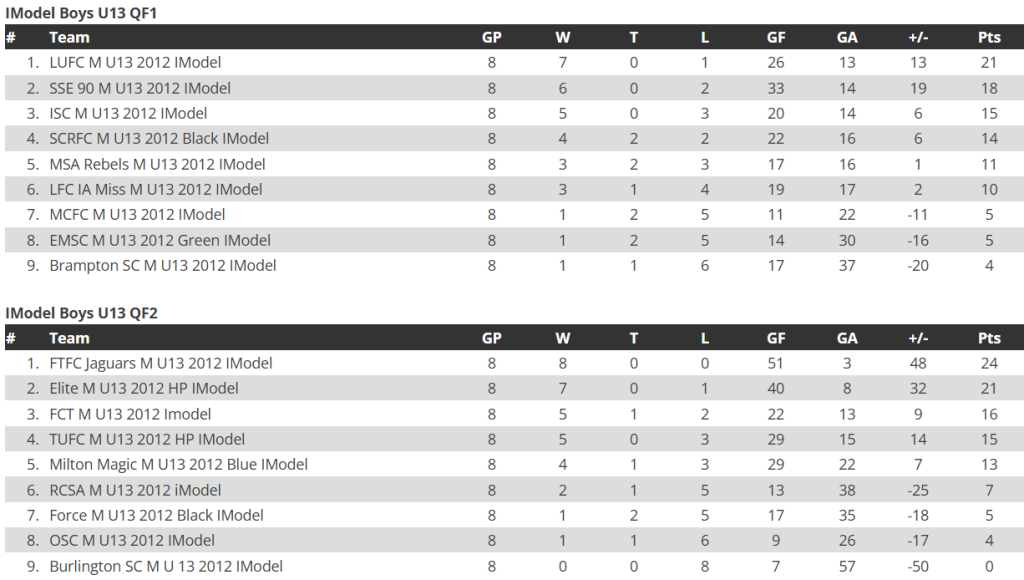Sort QF1 table by GF column header
The width and height of the screenshot is (1024, 580).
click(x=775, y=37)
